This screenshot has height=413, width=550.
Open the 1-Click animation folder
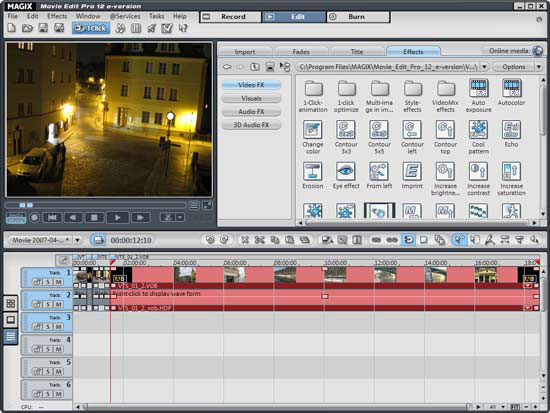(x=313, y=95)
